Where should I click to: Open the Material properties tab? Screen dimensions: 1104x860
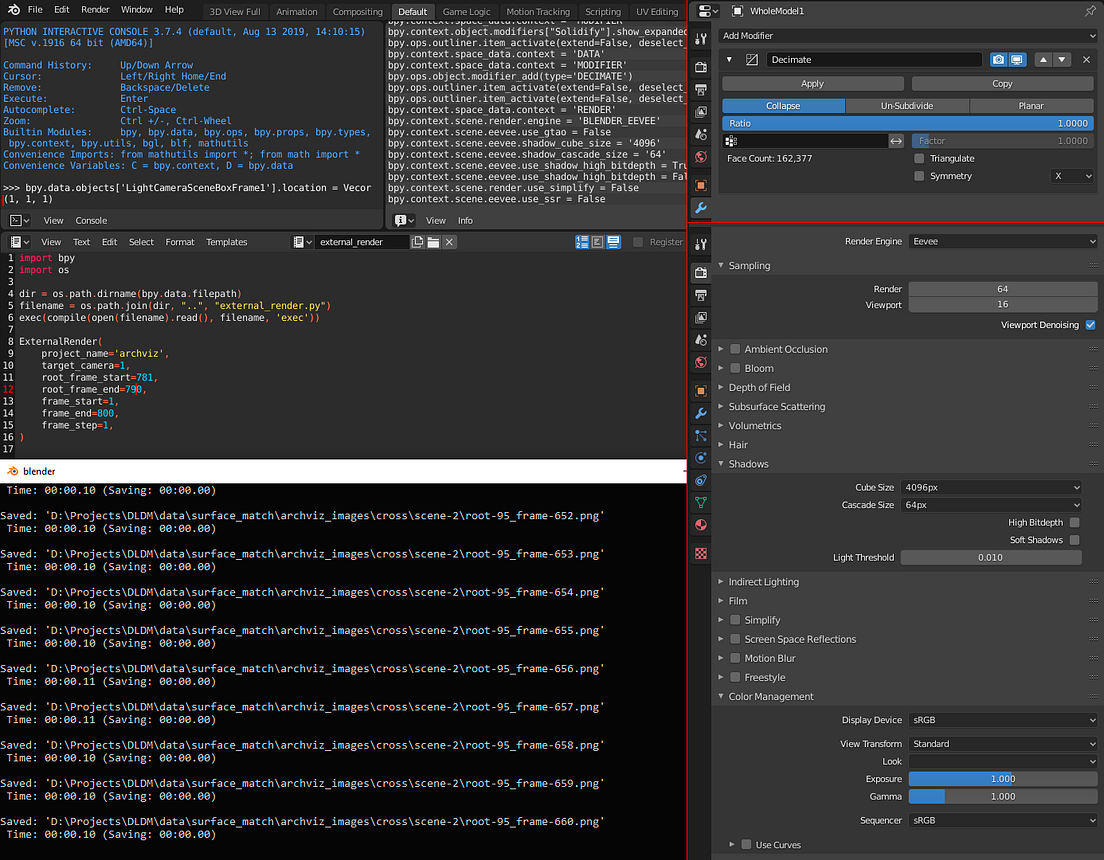point(701,525)
